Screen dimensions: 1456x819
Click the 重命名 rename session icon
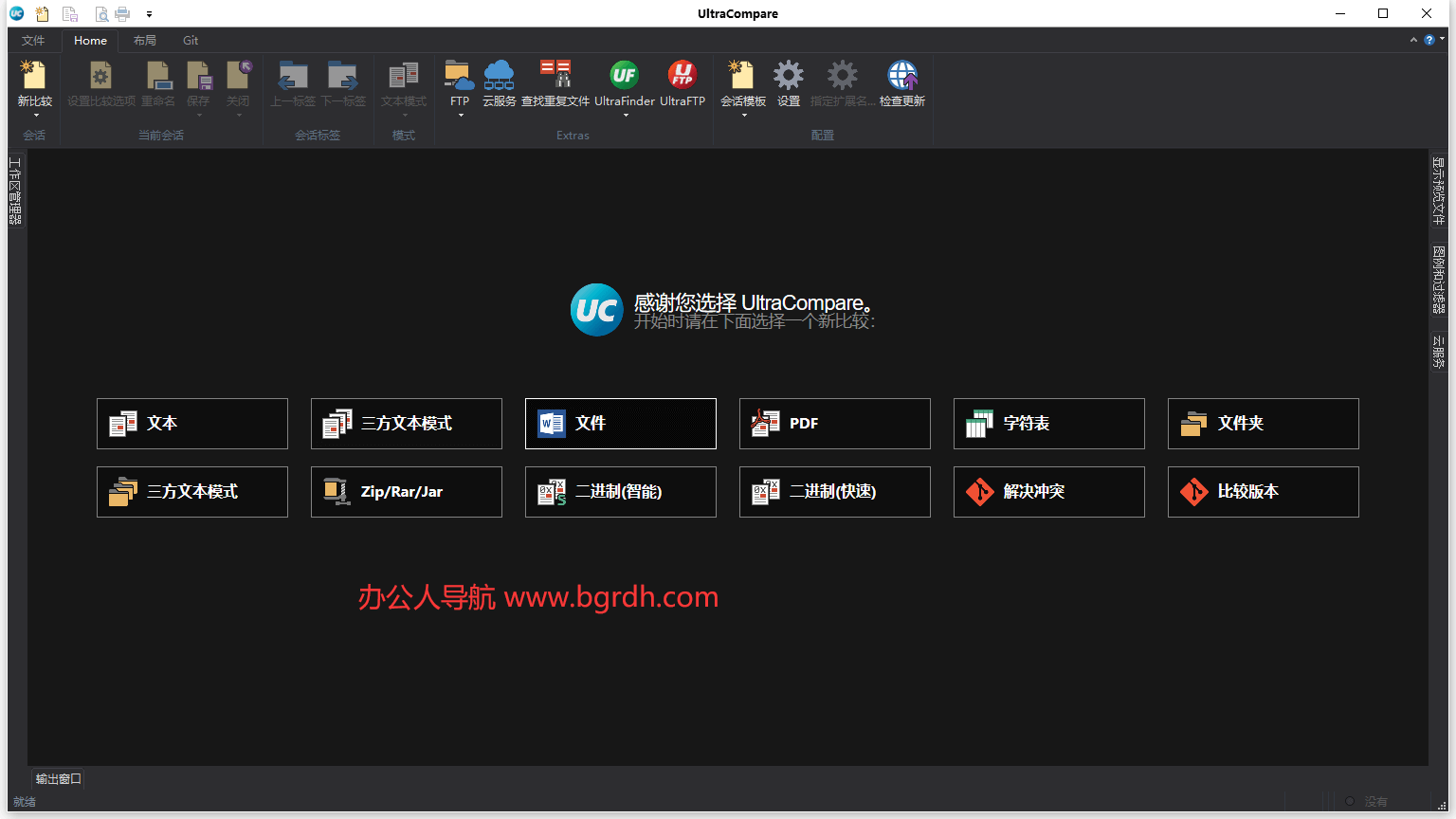click(158, 76)
